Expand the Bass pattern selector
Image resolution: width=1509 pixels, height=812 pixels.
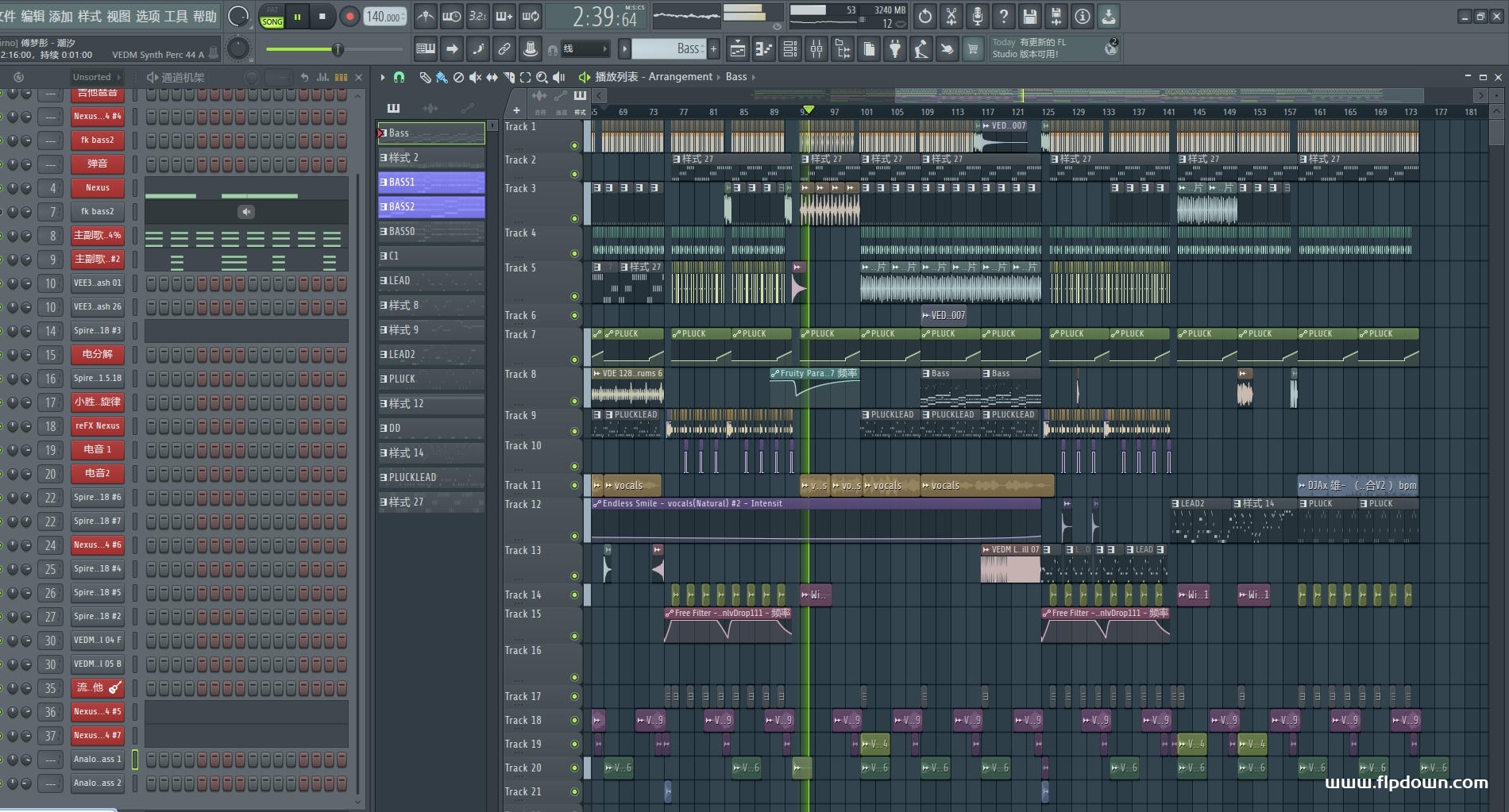(x=675, y=49)
